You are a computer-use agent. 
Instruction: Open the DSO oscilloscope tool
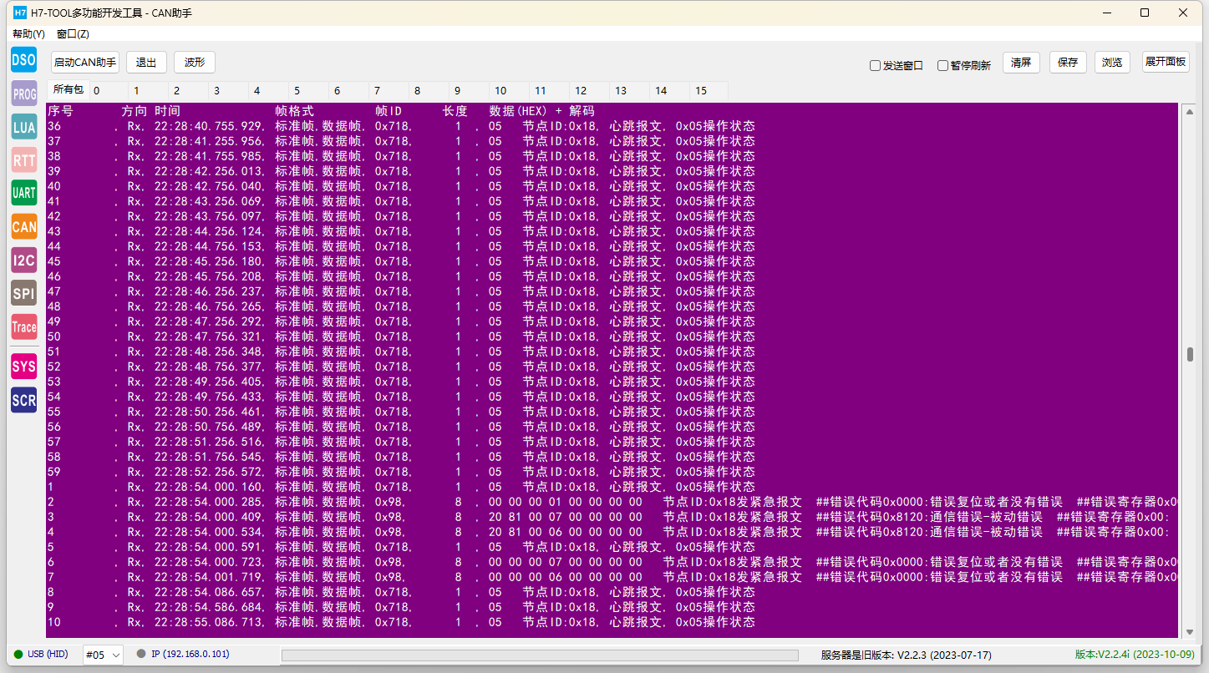(x=24, y=60)
